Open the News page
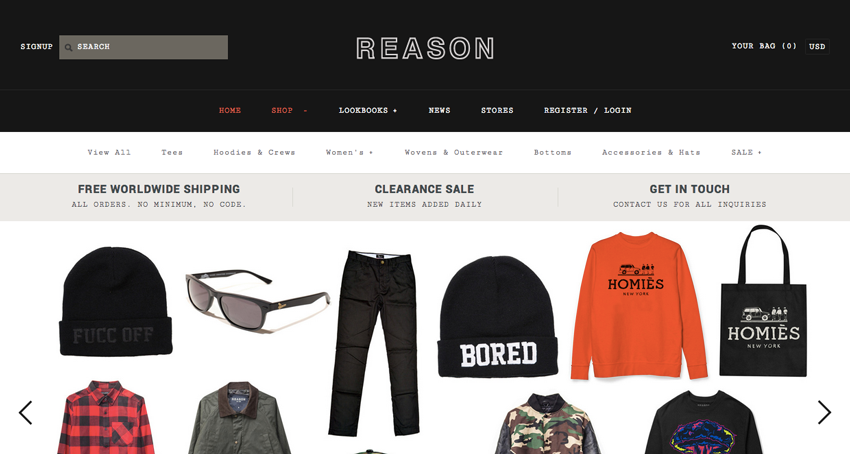850x454 pixels. click(x=439, y=110)
